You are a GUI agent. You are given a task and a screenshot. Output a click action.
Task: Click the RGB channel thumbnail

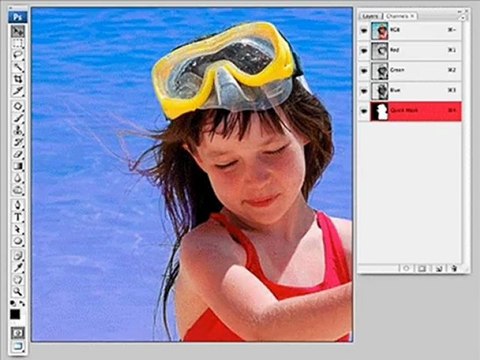tap(380, 31)
